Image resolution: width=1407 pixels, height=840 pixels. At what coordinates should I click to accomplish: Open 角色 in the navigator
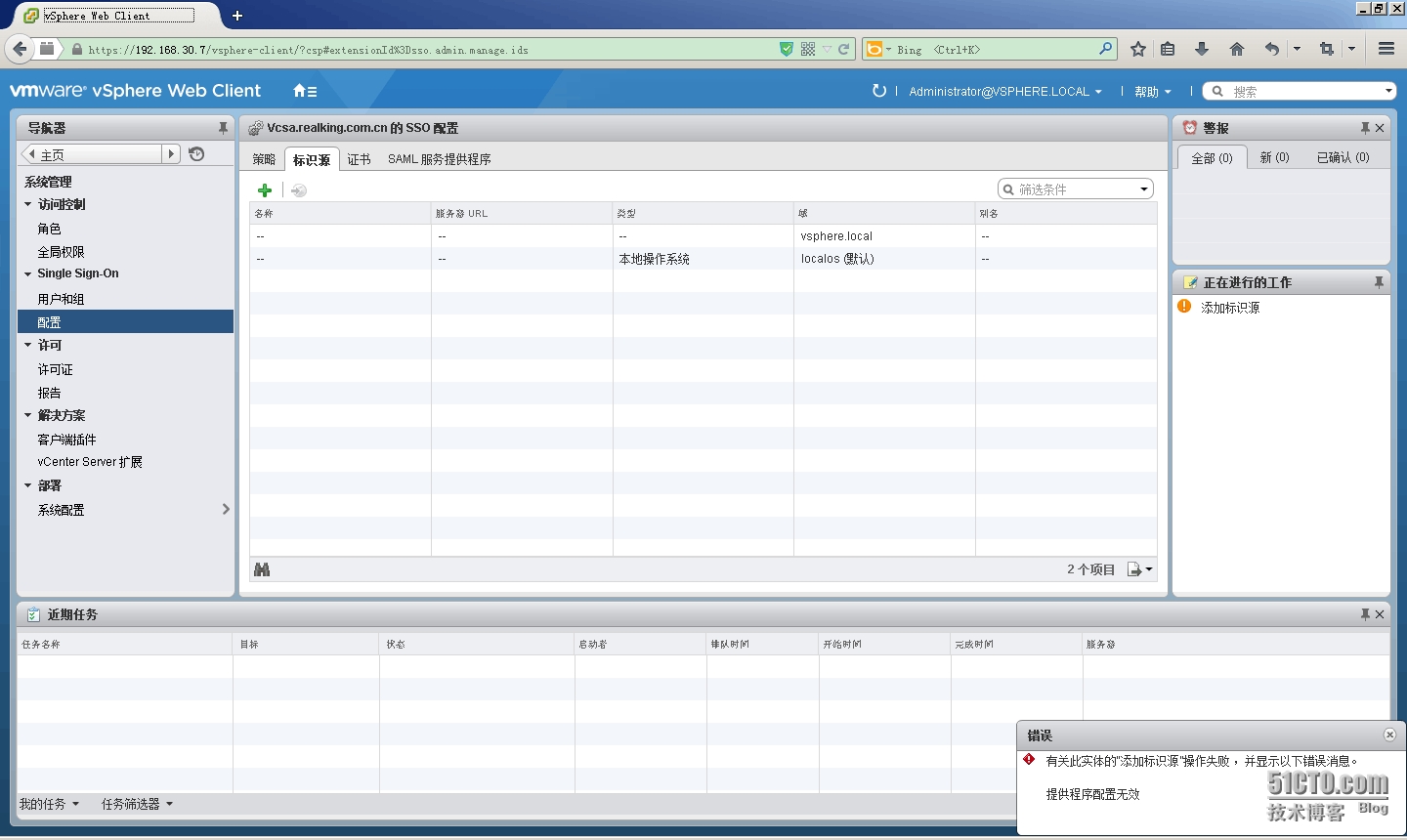[49, 229]
